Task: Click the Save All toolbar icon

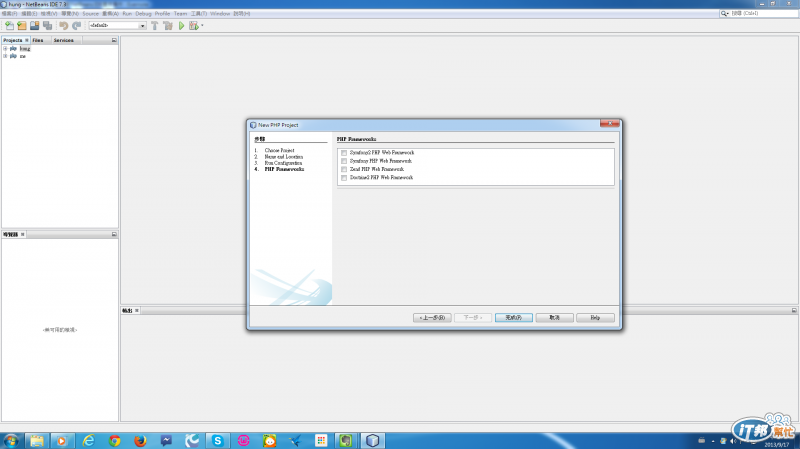Action: pyautogui.click(x=48, y=26)
